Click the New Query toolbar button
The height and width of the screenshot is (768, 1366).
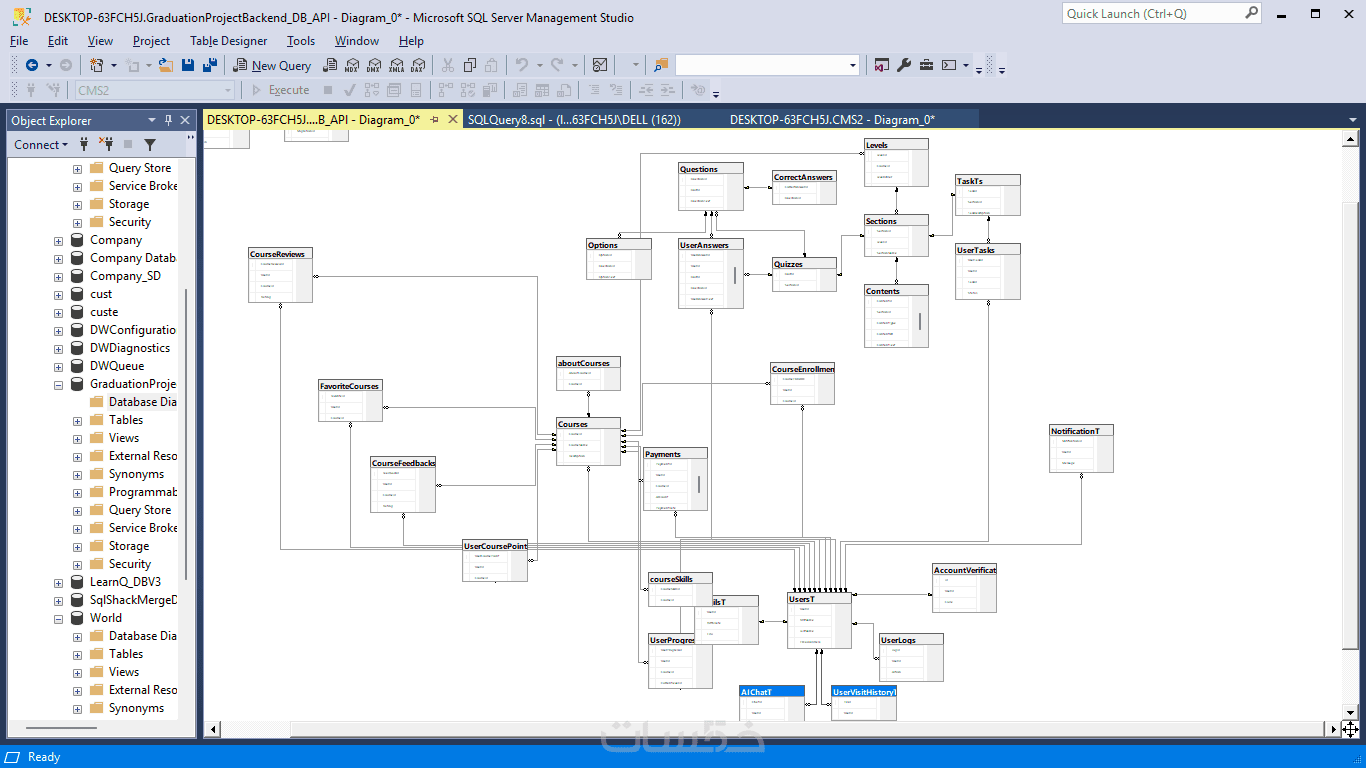tap(272, 65)
